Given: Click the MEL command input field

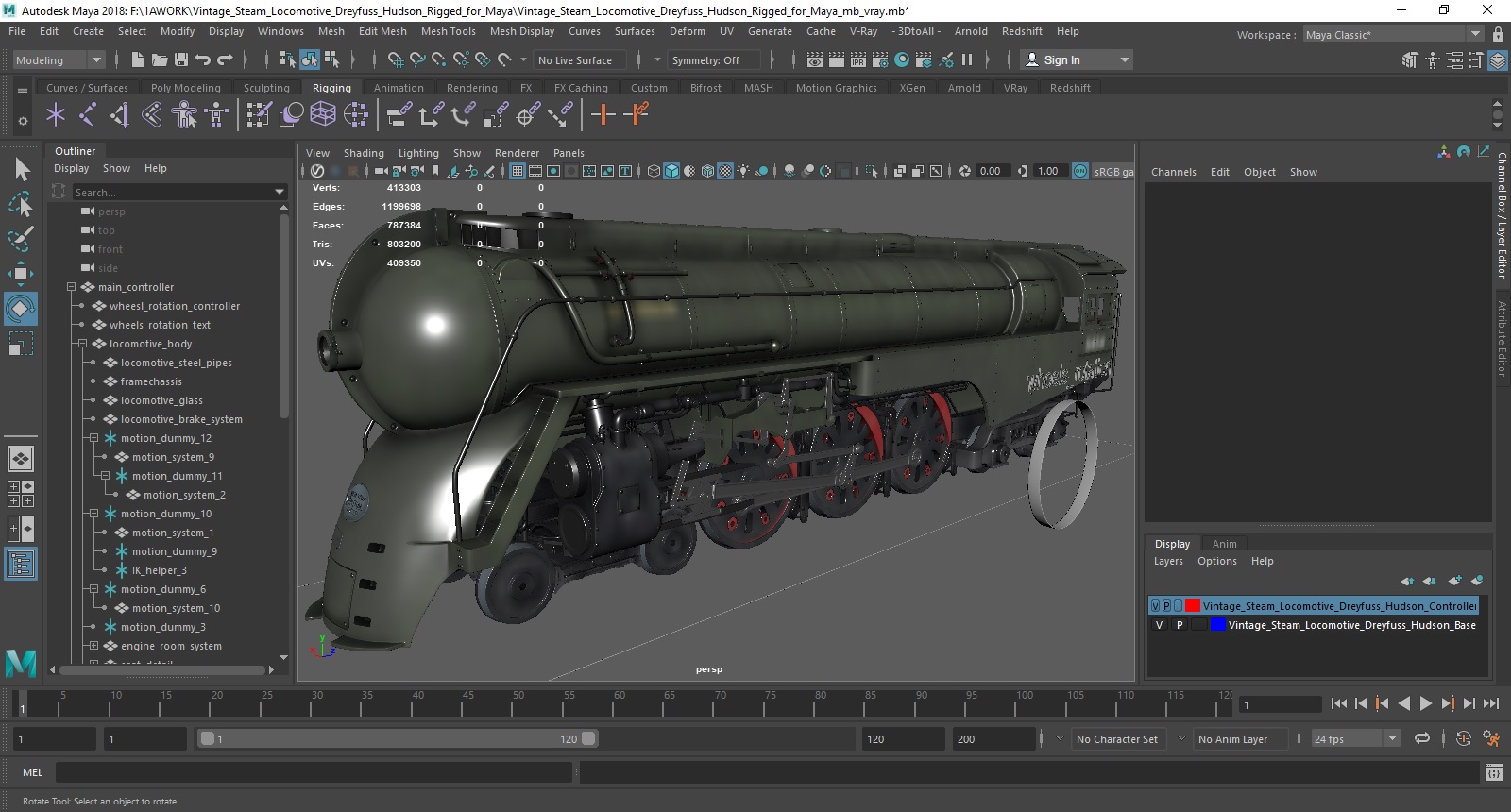Looking at the screenshot, I should point(314,772).
